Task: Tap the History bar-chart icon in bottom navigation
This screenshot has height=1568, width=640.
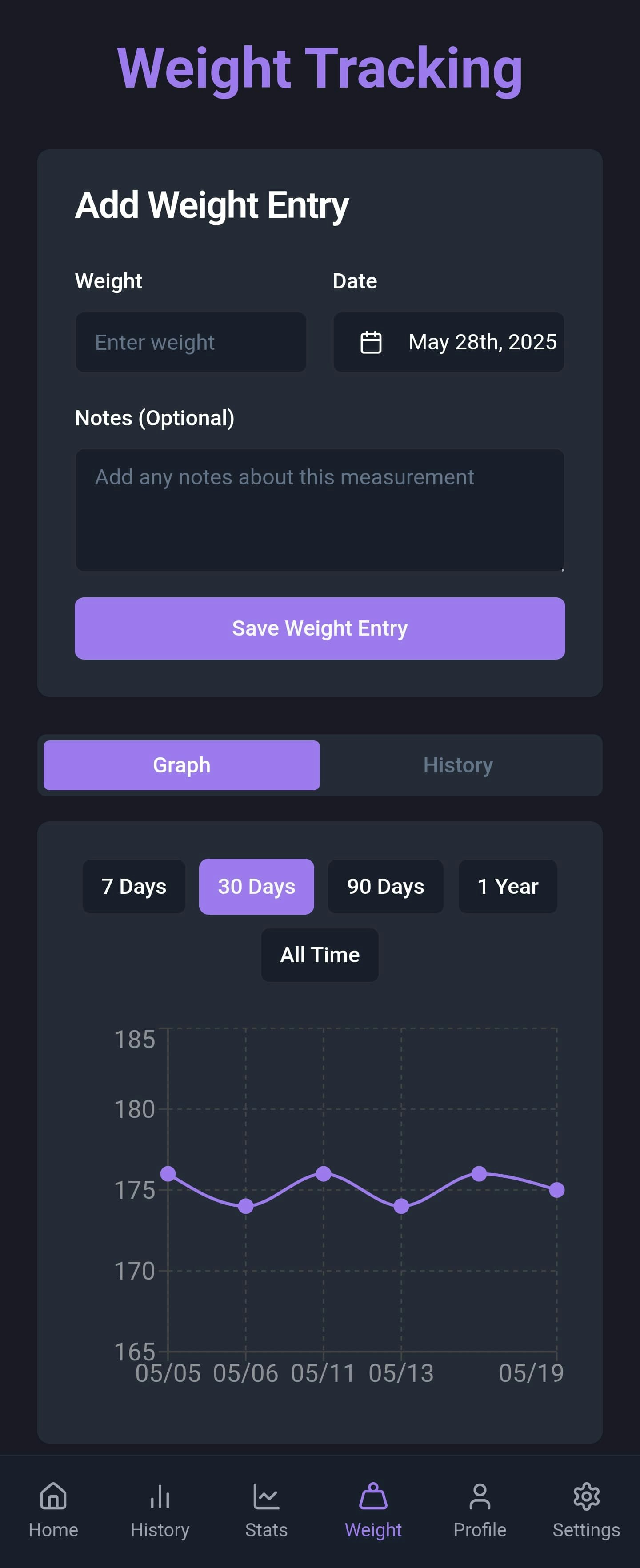Action: point(160,1496)
